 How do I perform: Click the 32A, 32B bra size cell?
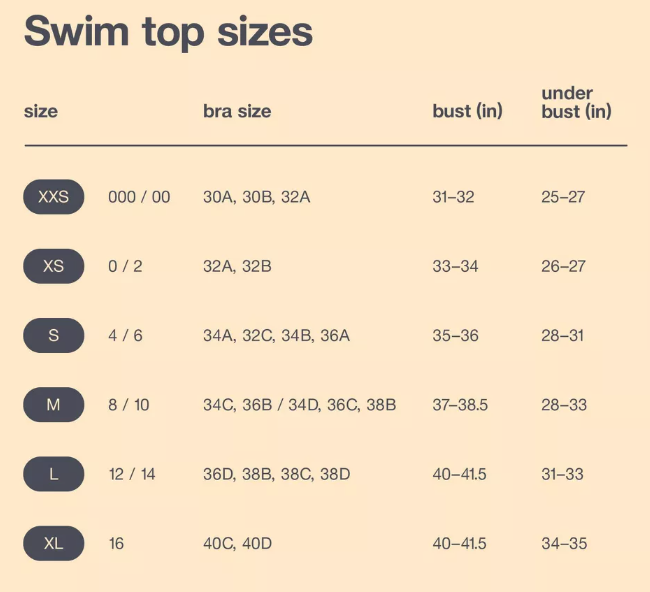[x=237, y=266]
